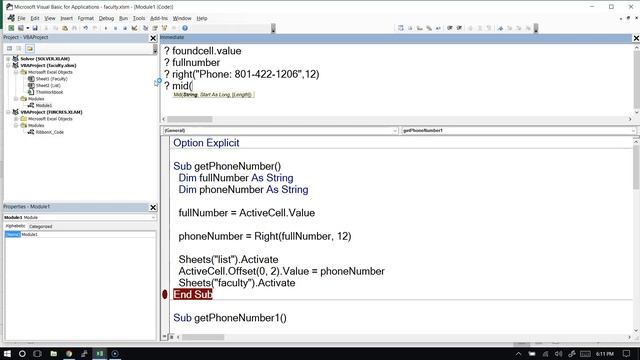Image resolution: width=640 pixels, height=360 pixels.
Task: Open File Explorer from the taskbar
Action: (x=53, y=353)
